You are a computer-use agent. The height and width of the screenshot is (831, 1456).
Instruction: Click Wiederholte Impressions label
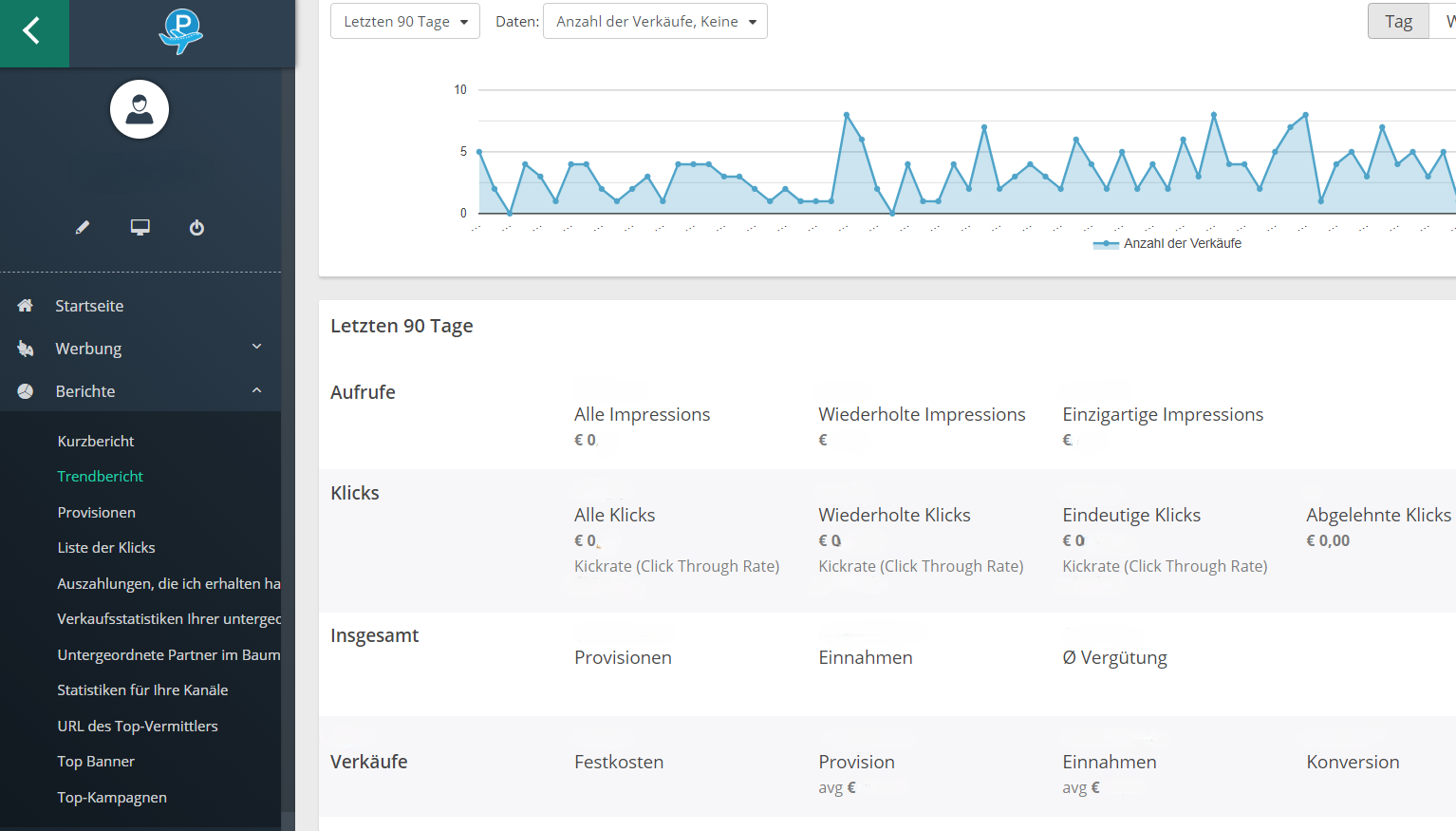(922, 414)
